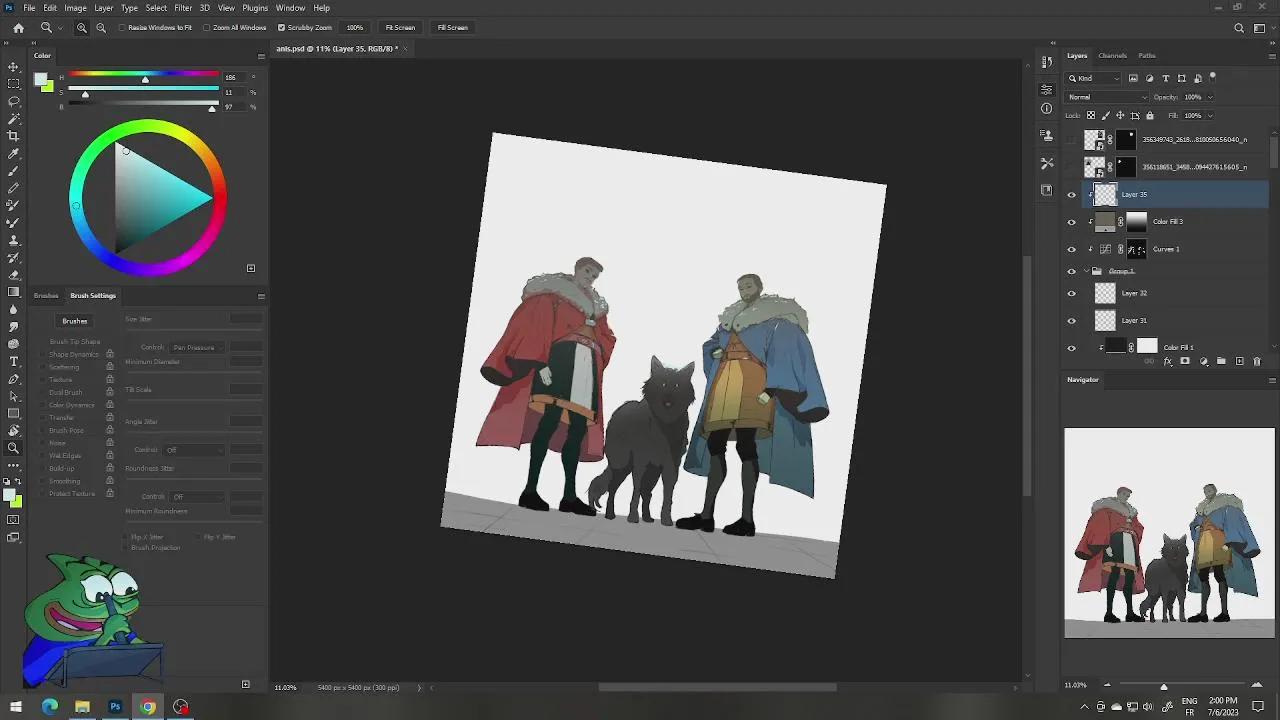Screen dimensions: 1280x720
Task: Click the 100% zoom button
Action: click(x=355, y=28)
